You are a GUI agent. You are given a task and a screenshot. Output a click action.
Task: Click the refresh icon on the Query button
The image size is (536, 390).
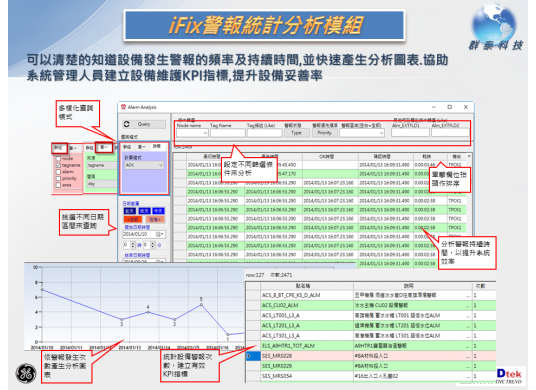click(127, 124)
